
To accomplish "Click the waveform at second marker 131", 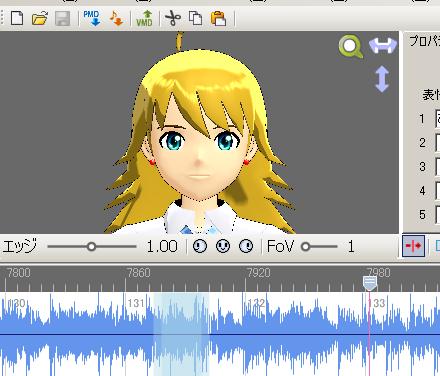I will (x=136, y=303).
